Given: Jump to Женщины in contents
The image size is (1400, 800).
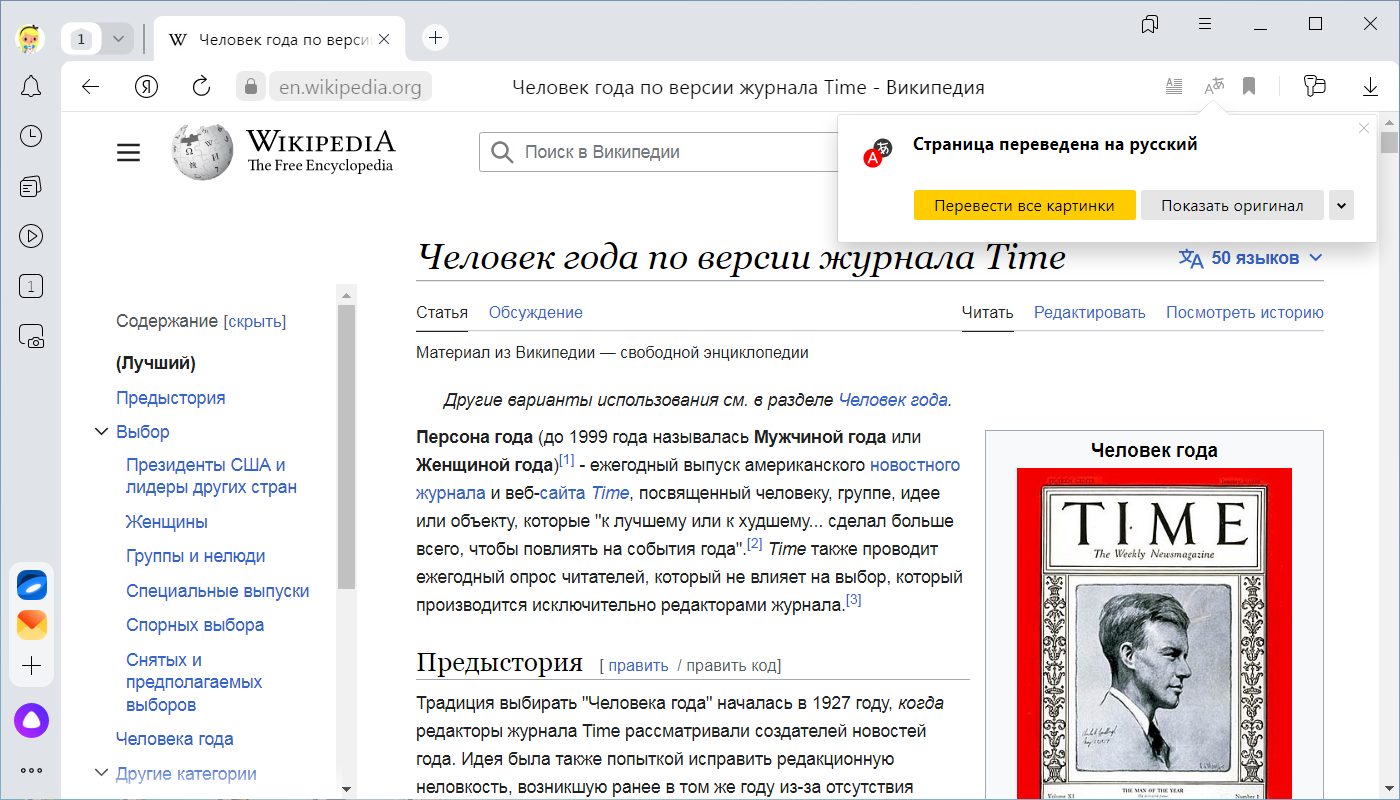Looking at the screenshot, I should 167,522.
